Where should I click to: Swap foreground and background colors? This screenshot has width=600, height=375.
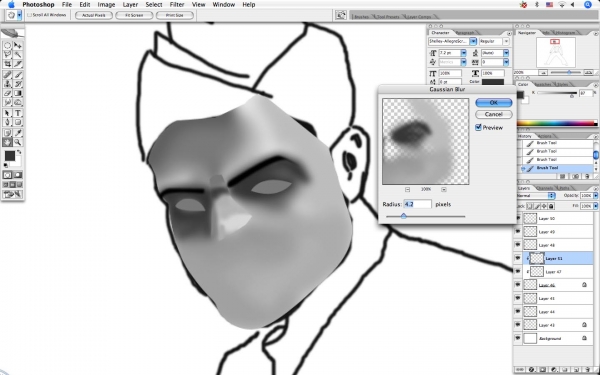click(x=19, y=152)
